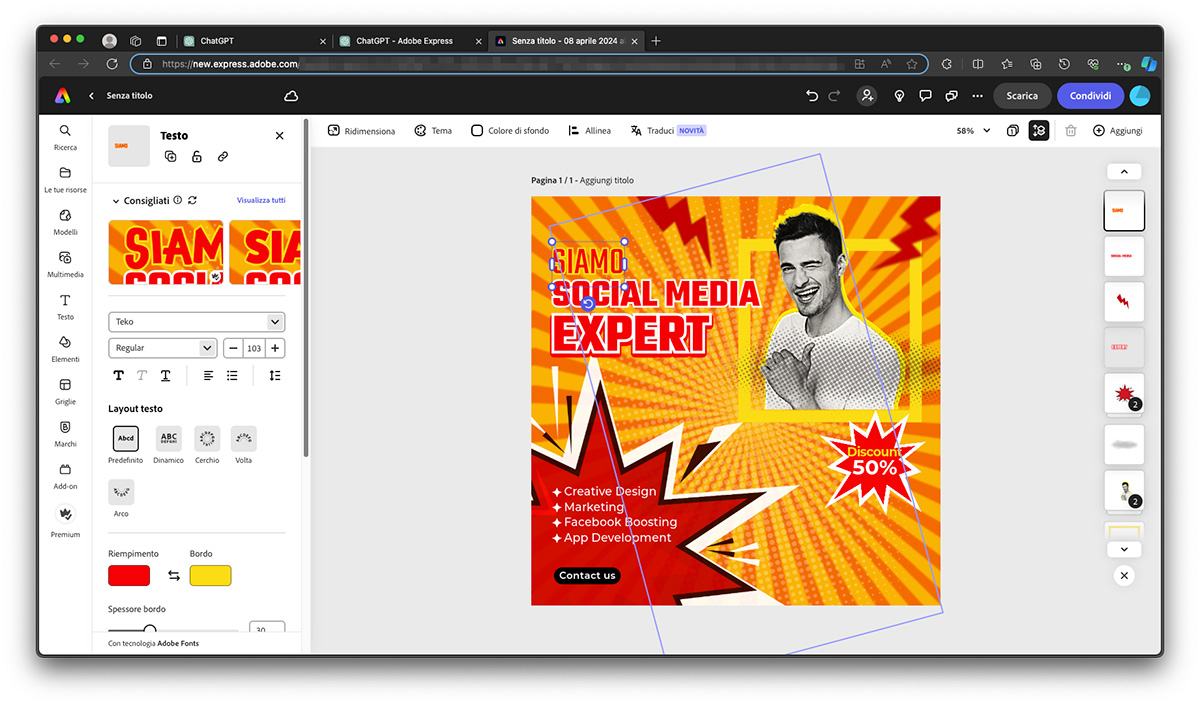The width and height of the screenshot is (1200, 705).
Task: Swap fill and border colors icon
Action: tap(174, 576)
